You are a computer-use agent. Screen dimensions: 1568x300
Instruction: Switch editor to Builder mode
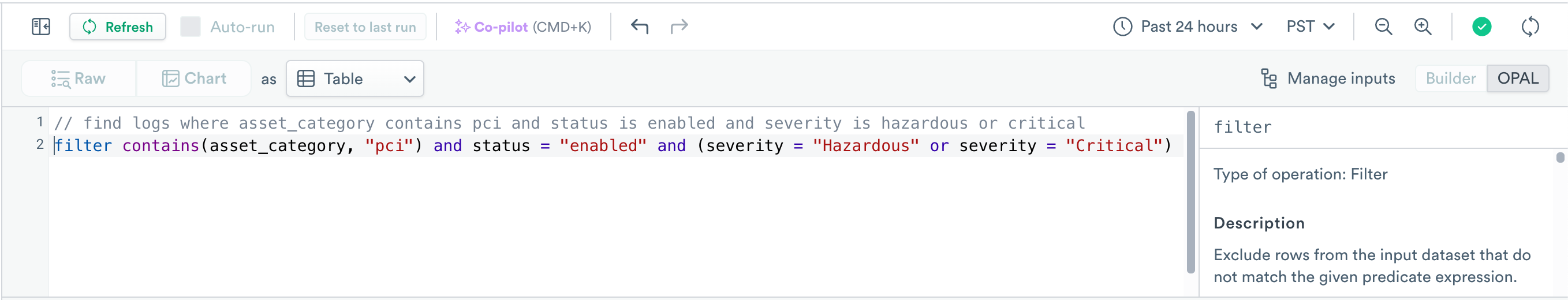(x=1451, y=78)
